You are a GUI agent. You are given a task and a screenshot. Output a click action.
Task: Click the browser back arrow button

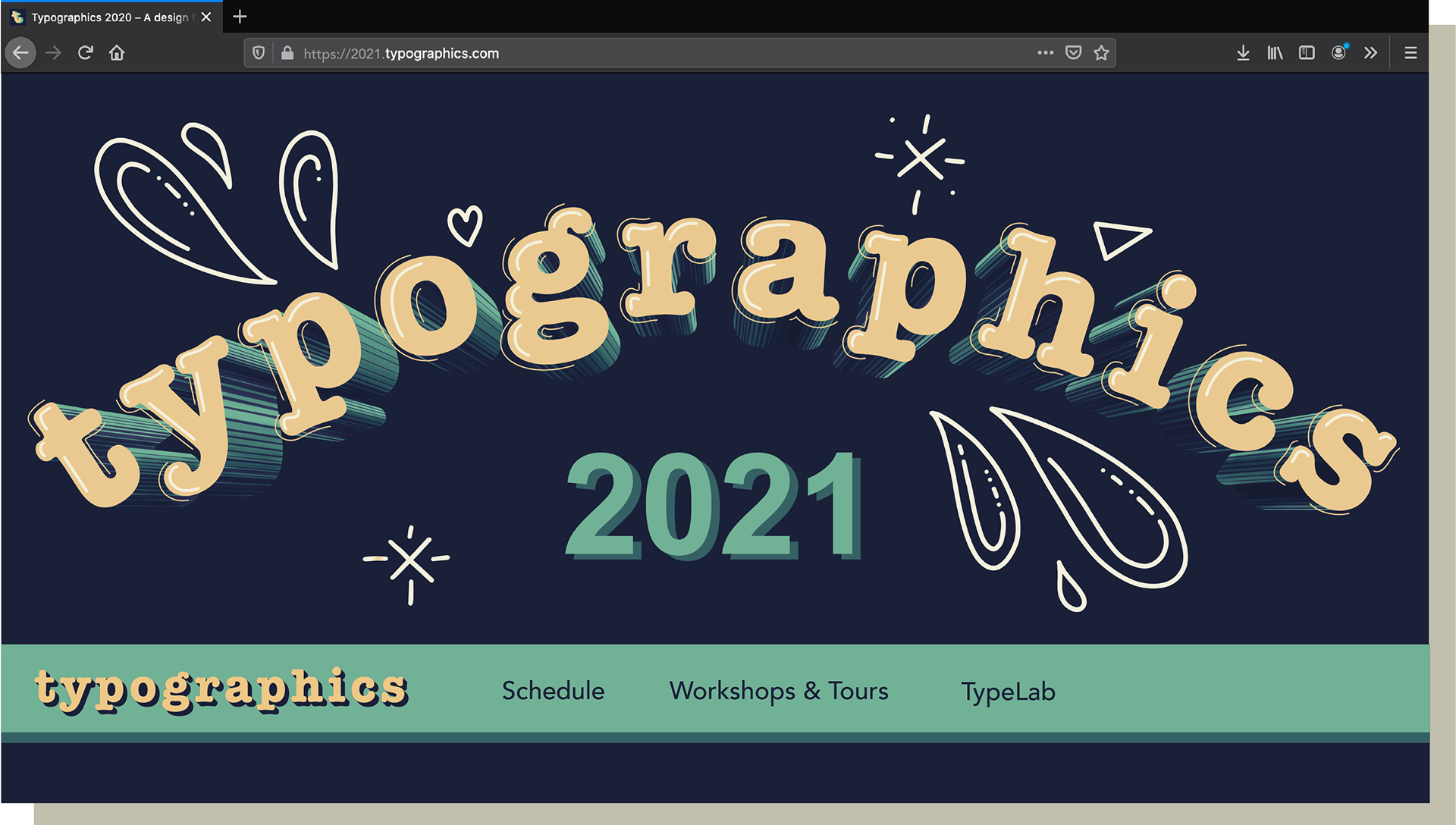(x=20, y=53)
